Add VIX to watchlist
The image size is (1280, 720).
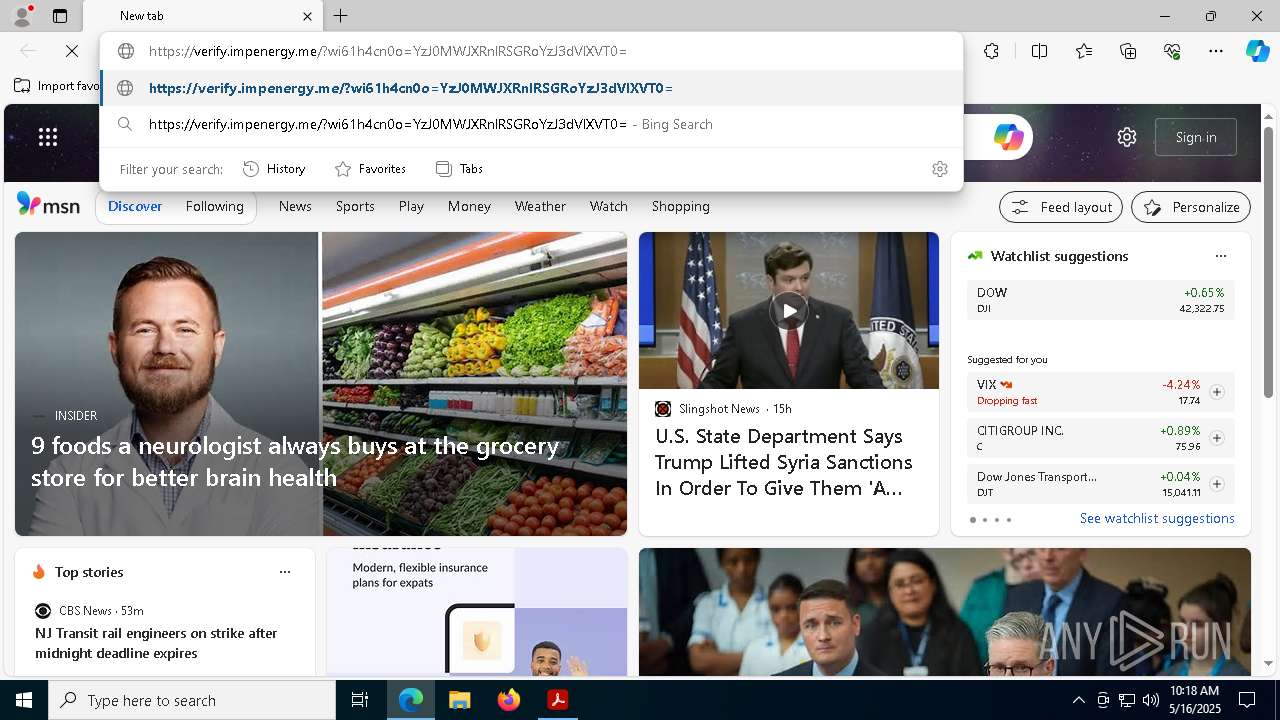(1217, 392)
